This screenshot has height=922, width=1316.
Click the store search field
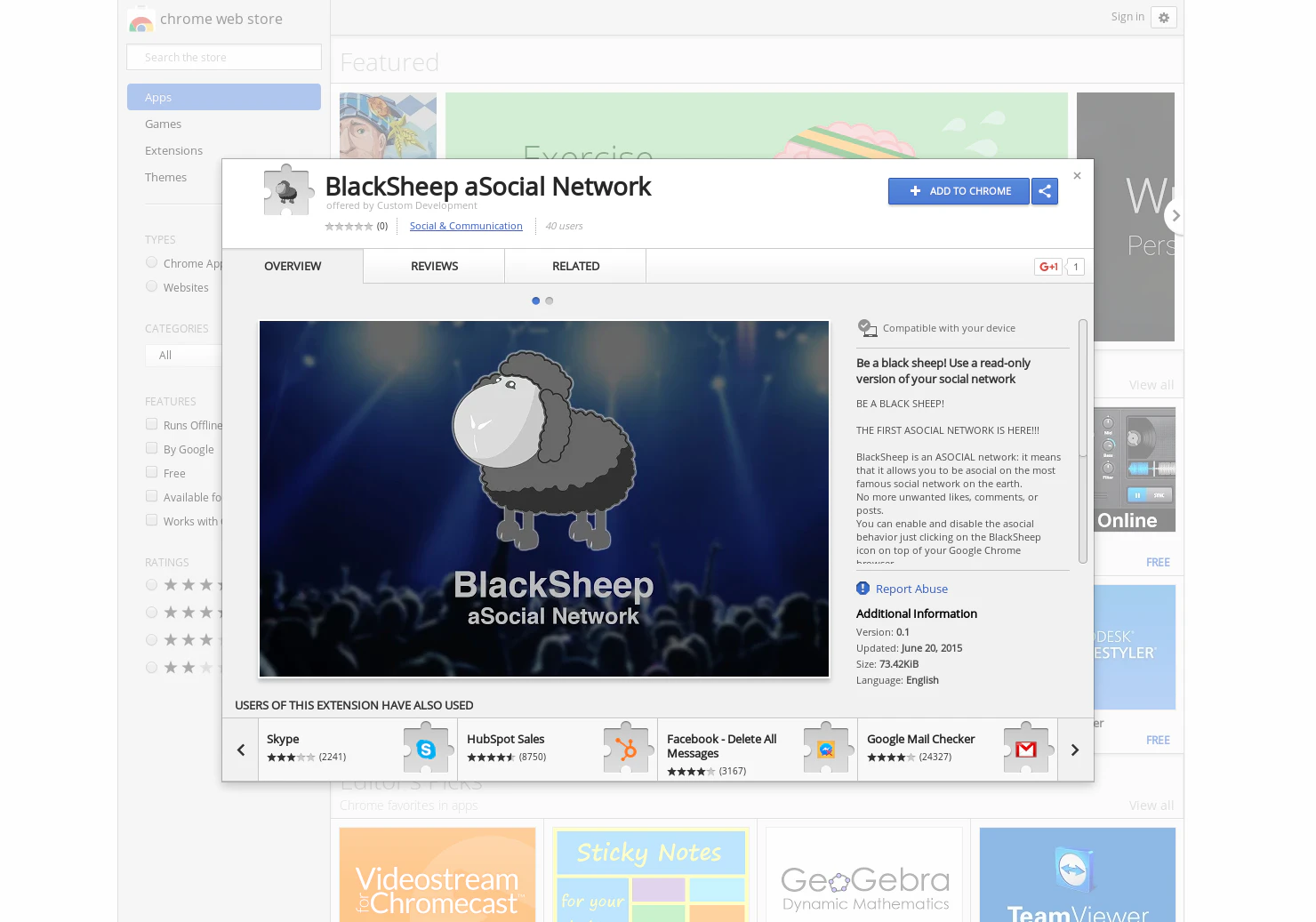click(x=223, y=57)
